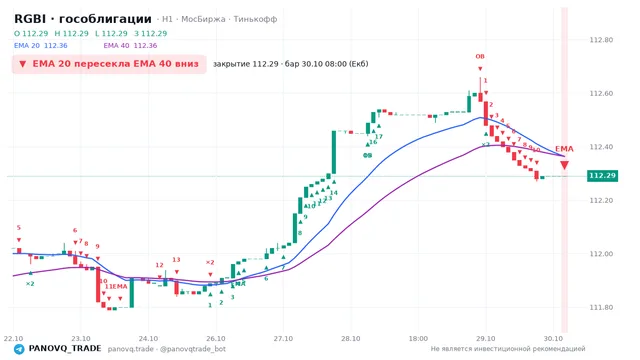Click the current price tag 112.29

(x=602, y=176)
